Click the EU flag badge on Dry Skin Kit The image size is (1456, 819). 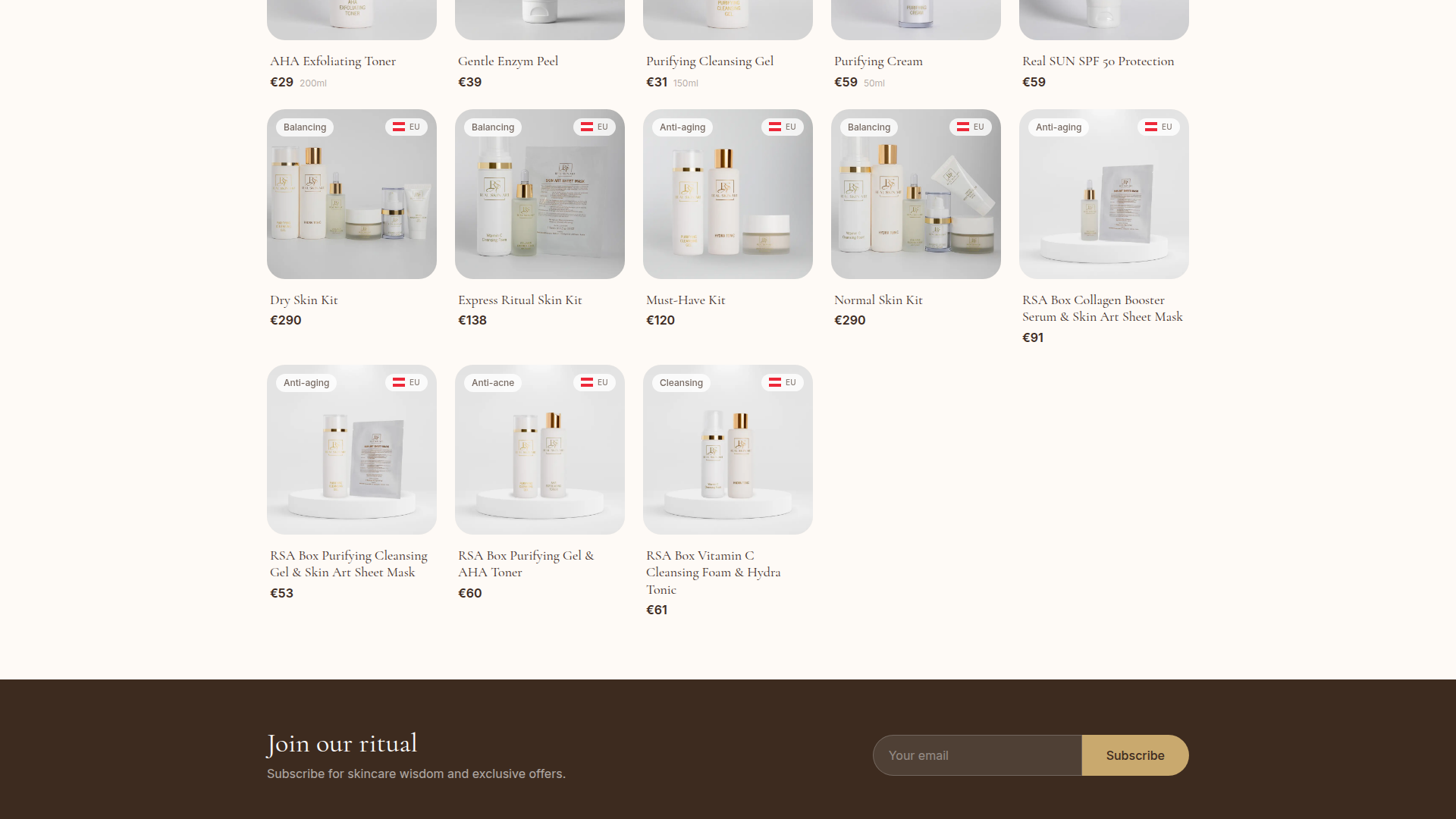(406, 127)
